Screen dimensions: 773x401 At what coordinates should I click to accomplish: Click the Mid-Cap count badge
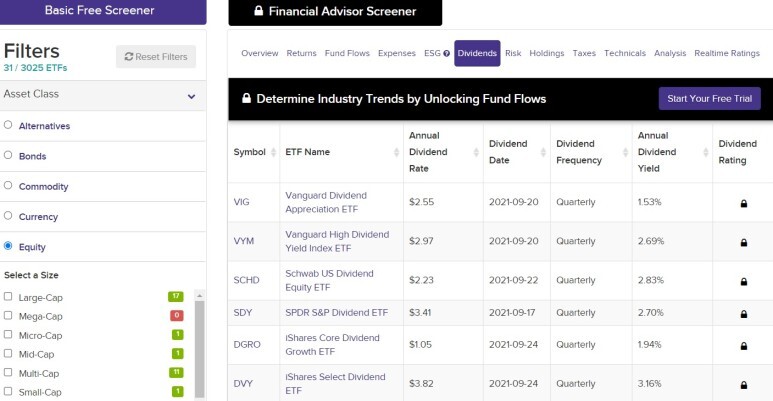click(177, 353)
